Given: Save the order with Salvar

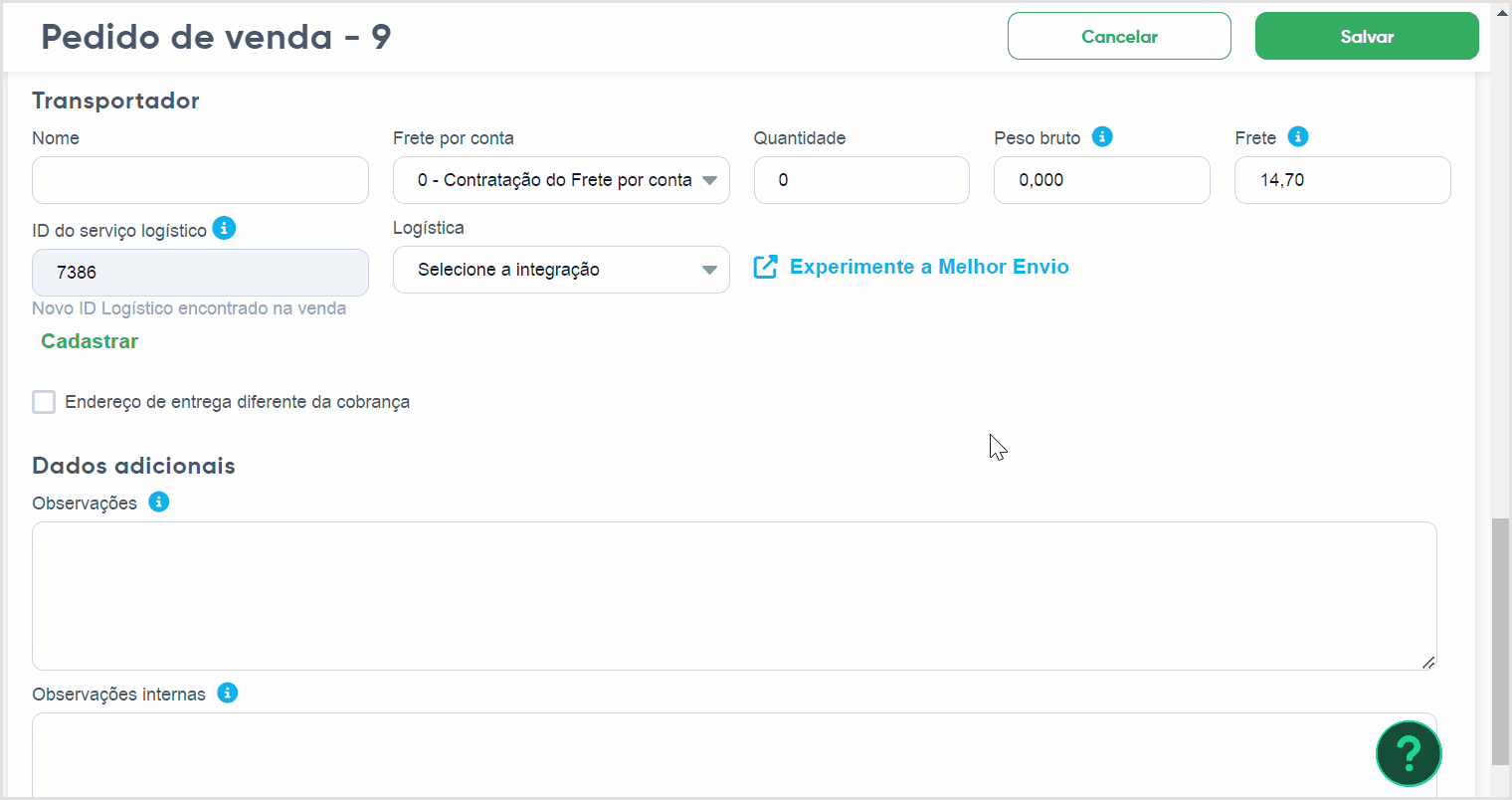Looking at the screenshot, I should coord(1367,36).
